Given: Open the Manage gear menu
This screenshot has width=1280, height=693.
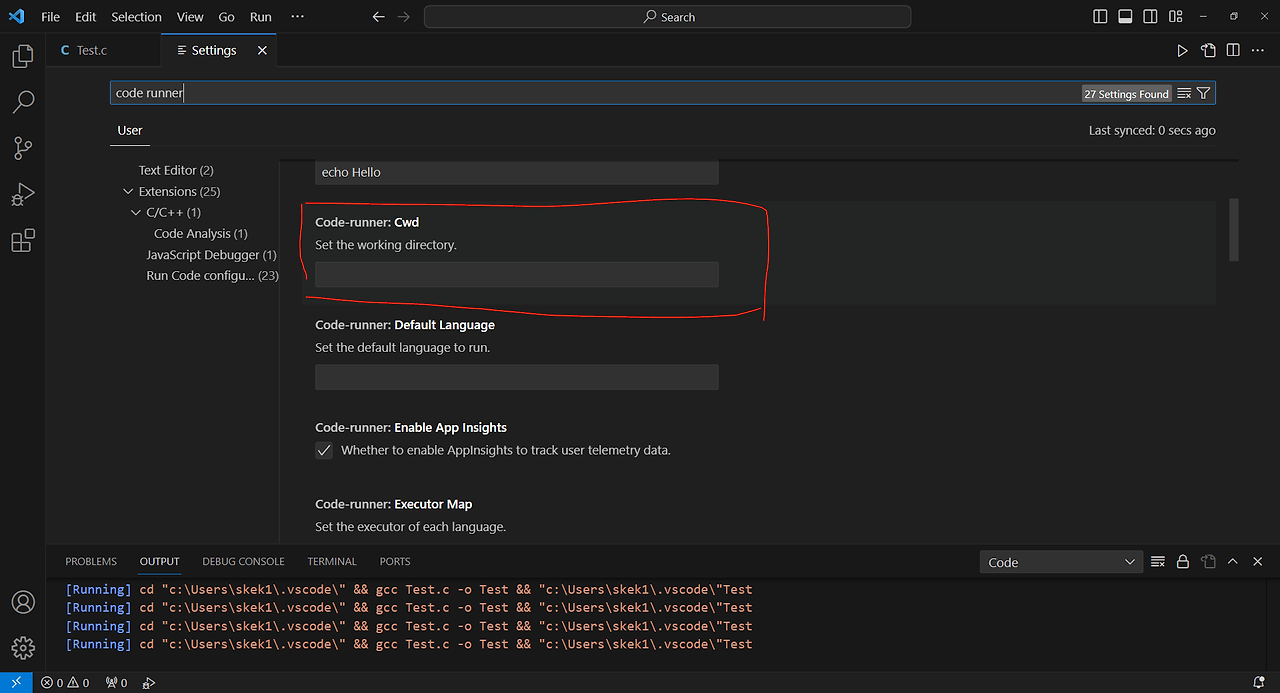Looking at the screenshot, I should pos(23,648).
